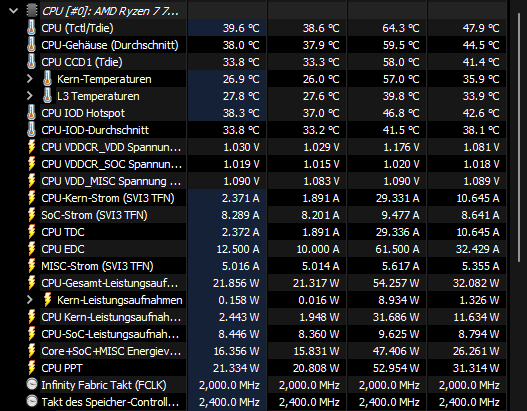The image size is (527, 411).
Task: Select the CPU-IOD-Durchschnitt row label
Action: click(x=95, y=130)
